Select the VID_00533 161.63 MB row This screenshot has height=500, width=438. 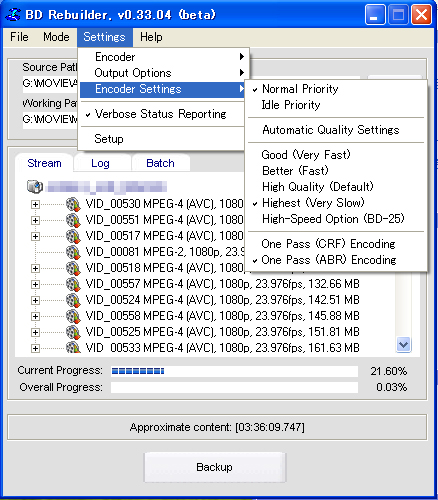click(x=222, y=348)
